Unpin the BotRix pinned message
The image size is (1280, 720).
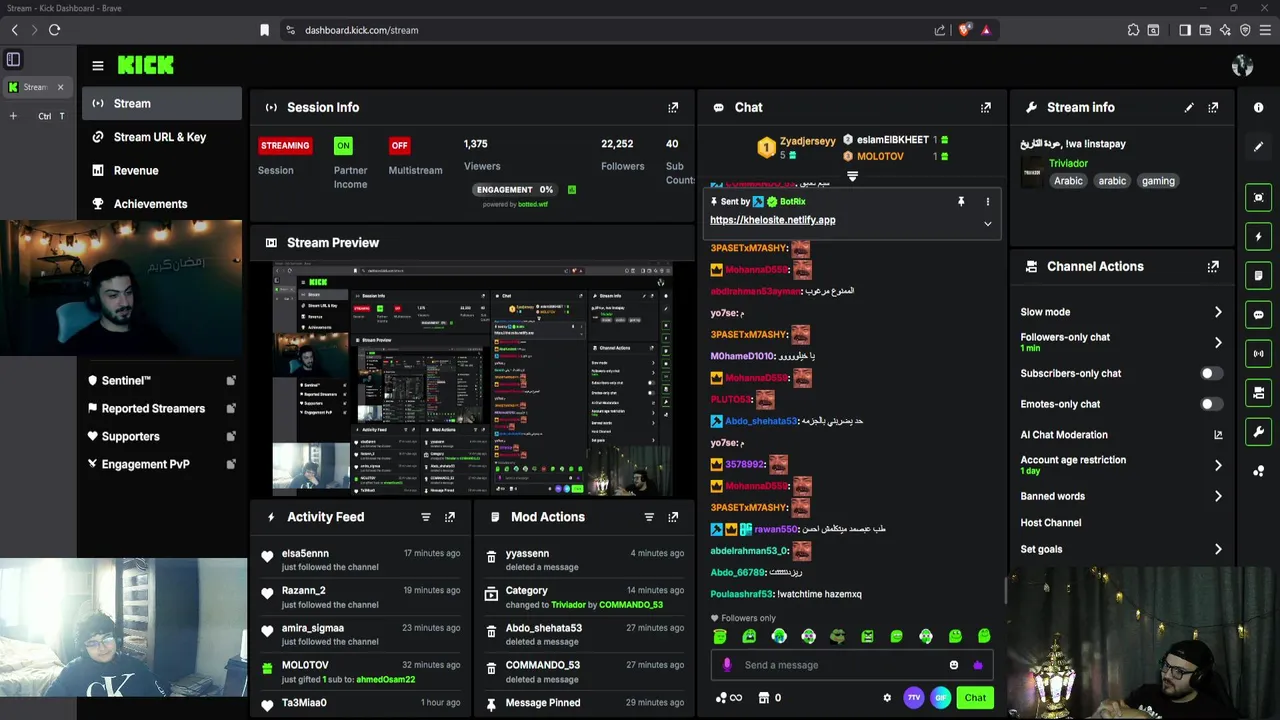(x=961, y=202)
